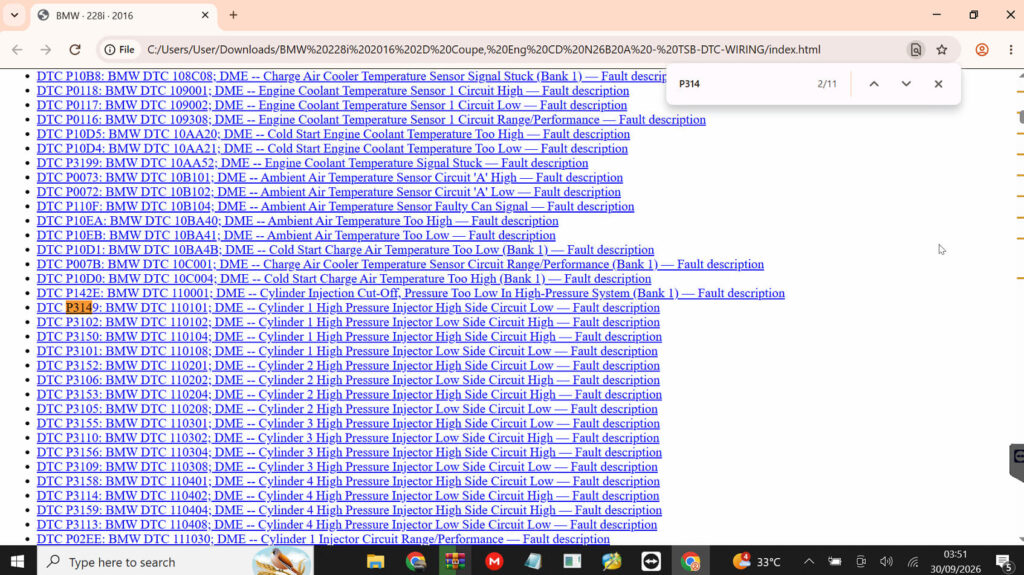This screenshot has width=1024, height=575.
Task: Open DTC P3152 Cylinder 2 High Side Circuit Low link
Action: 348,366
